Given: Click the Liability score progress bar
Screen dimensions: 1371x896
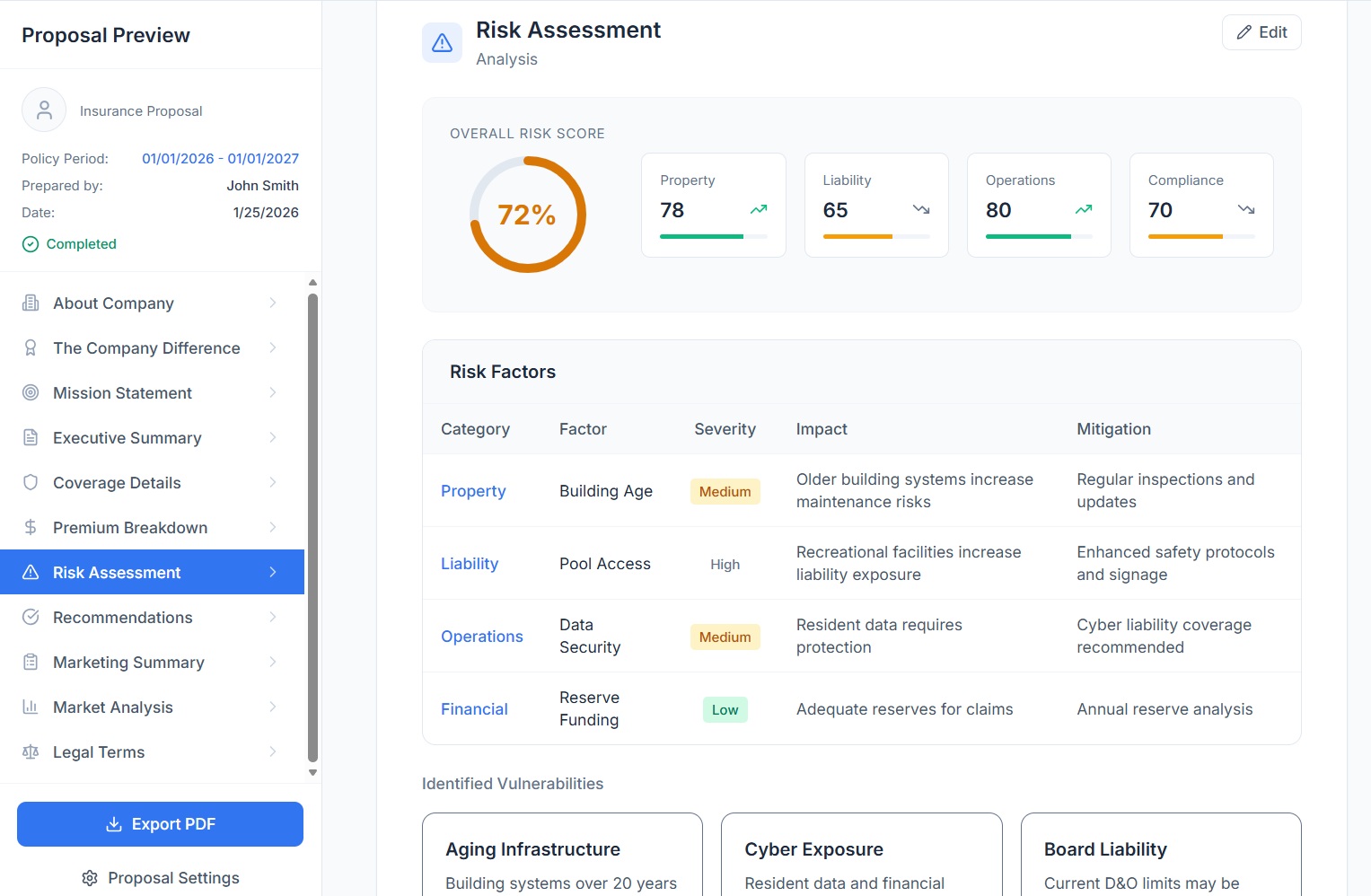Looking at the screenshot, I should 876,237.
